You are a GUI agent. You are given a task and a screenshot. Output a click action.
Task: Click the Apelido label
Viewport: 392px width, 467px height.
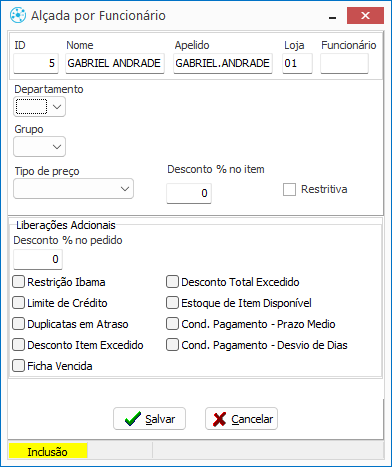click(x=192, y=45)
